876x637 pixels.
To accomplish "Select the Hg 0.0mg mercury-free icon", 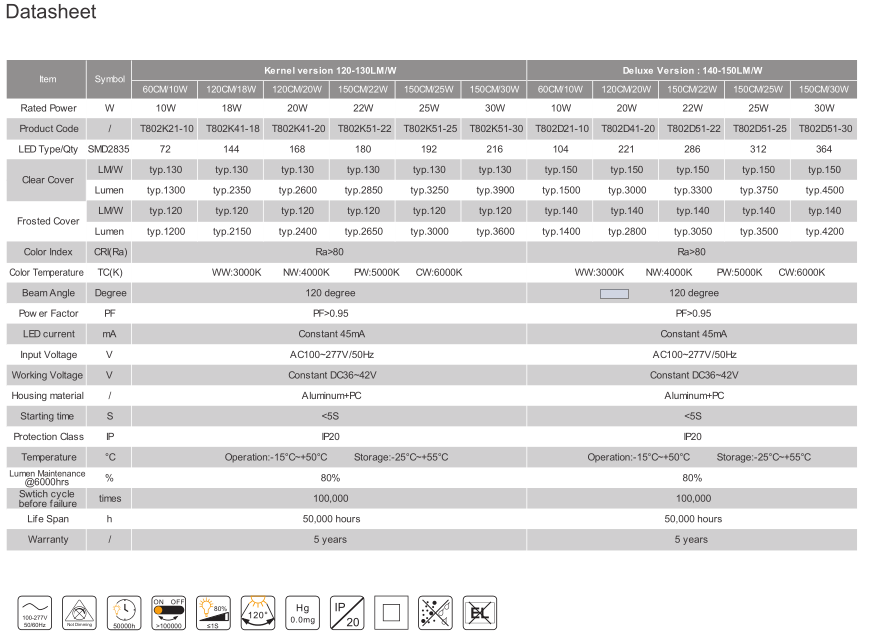I will (303, 615).
